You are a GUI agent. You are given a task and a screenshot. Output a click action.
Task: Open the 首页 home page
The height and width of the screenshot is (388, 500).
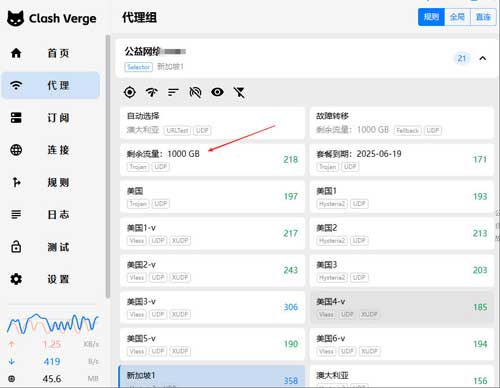pyautogui.click(x=51, y=53)
